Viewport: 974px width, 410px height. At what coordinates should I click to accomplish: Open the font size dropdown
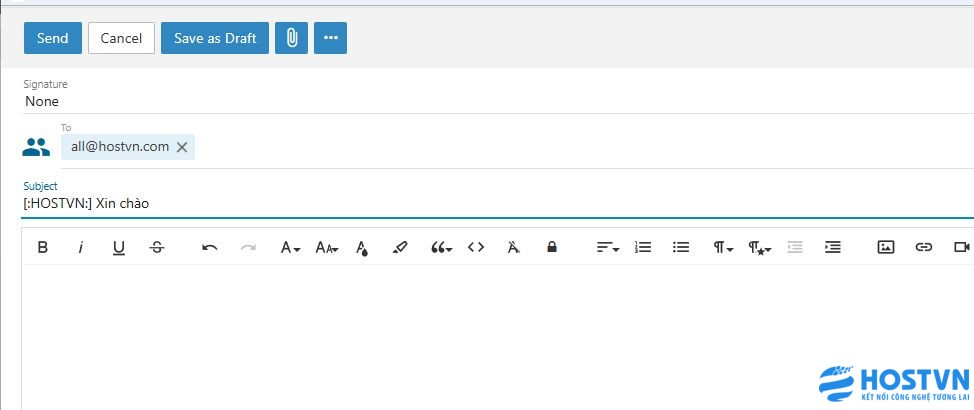[327, 247]
